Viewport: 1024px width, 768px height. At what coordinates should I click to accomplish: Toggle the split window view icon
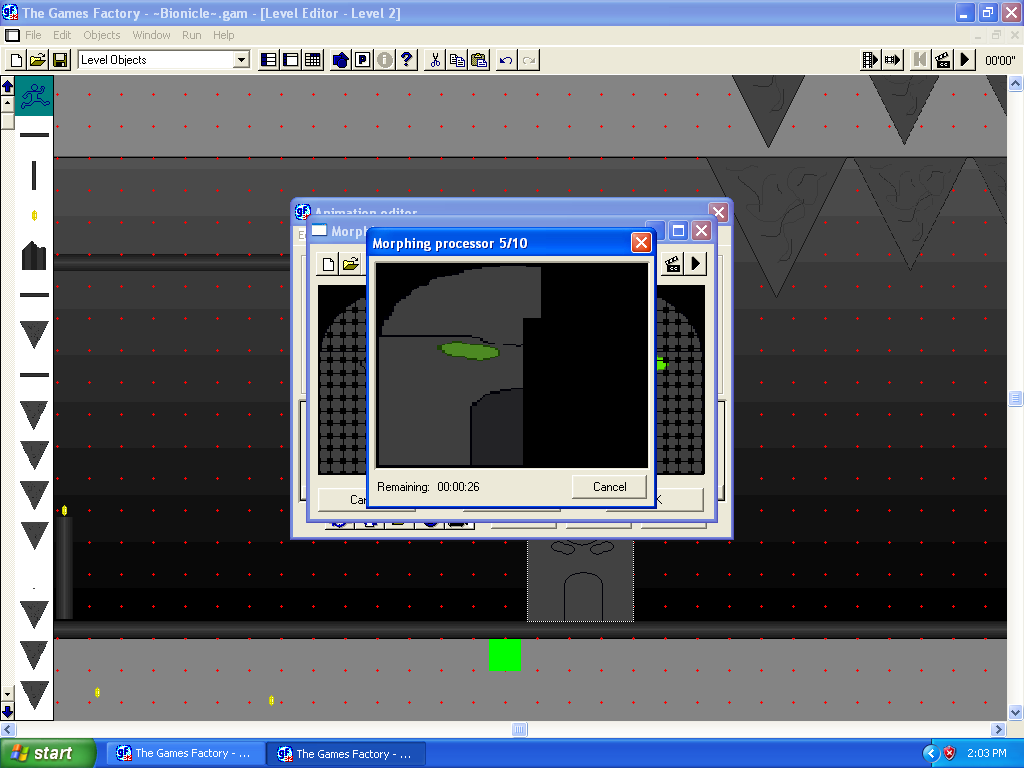tap(289, 60)
